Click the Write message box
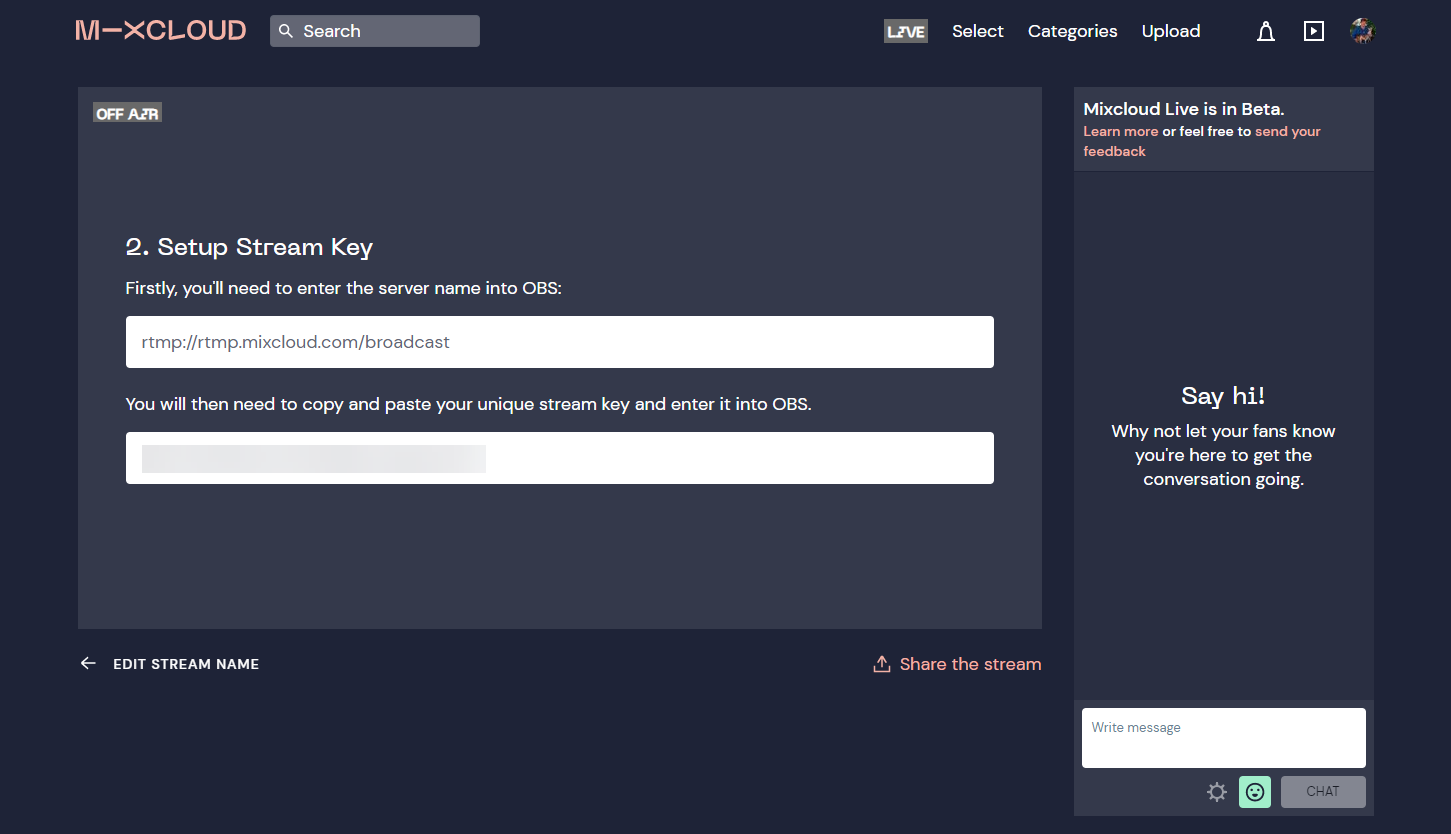This screenshot has height=834, width=1451. pos(1224,738)
